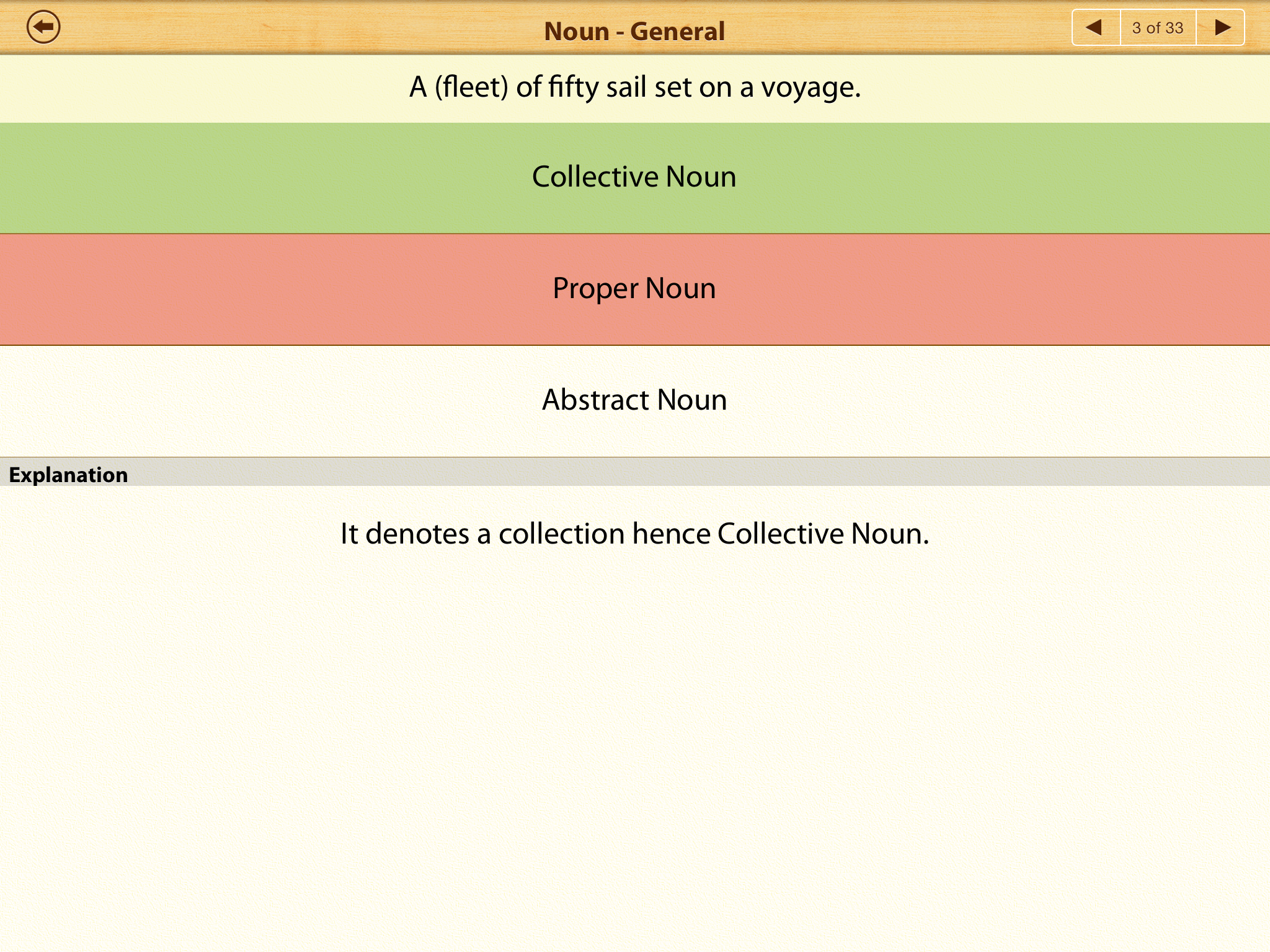Pick the Abstract Noun option

click(634, 400)
